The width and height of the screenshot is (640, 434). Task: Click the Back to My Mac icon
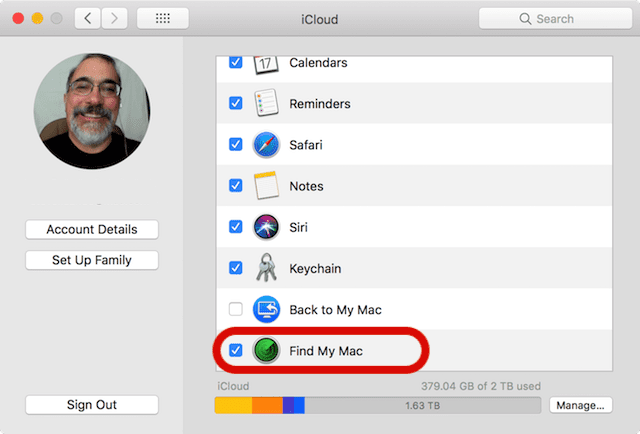pyautogui.click(x=266, y=309)
